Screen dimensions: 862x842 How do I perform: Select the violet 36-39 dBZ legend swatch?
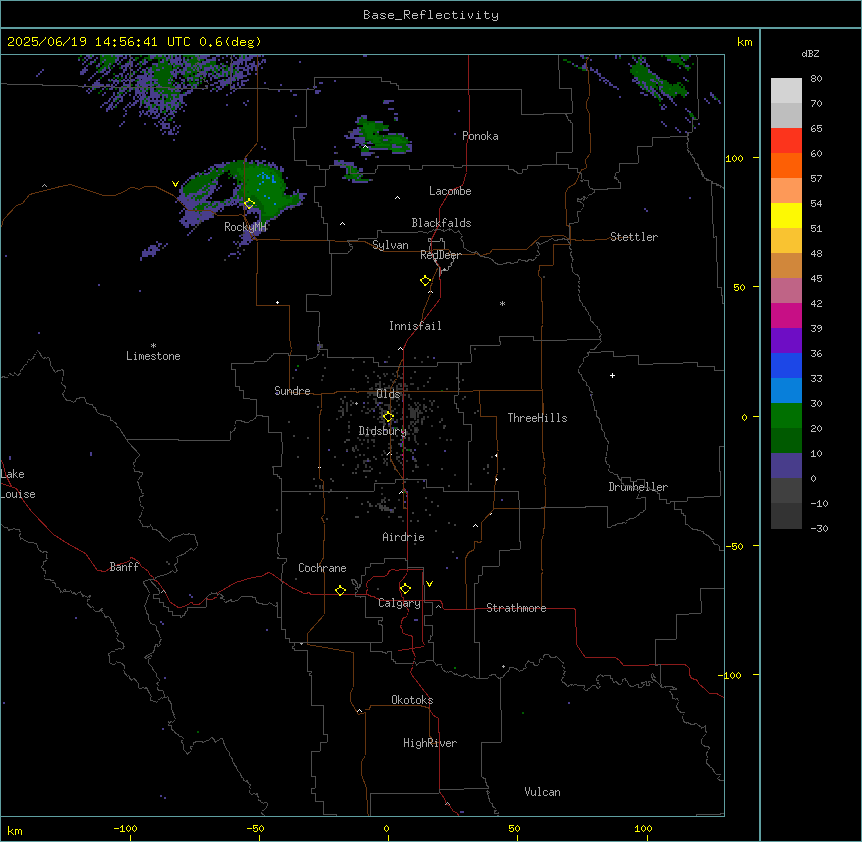(x=786, y=341)
